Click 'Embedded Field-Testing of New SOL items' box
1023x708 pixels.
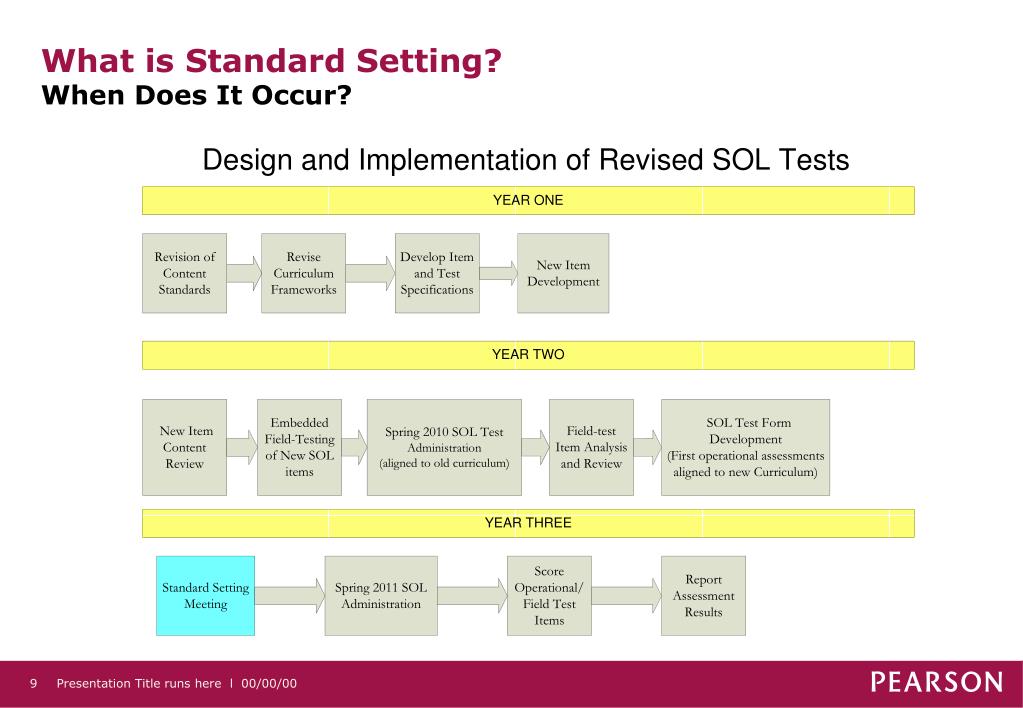pyautogui.click(x=299, y=448)
